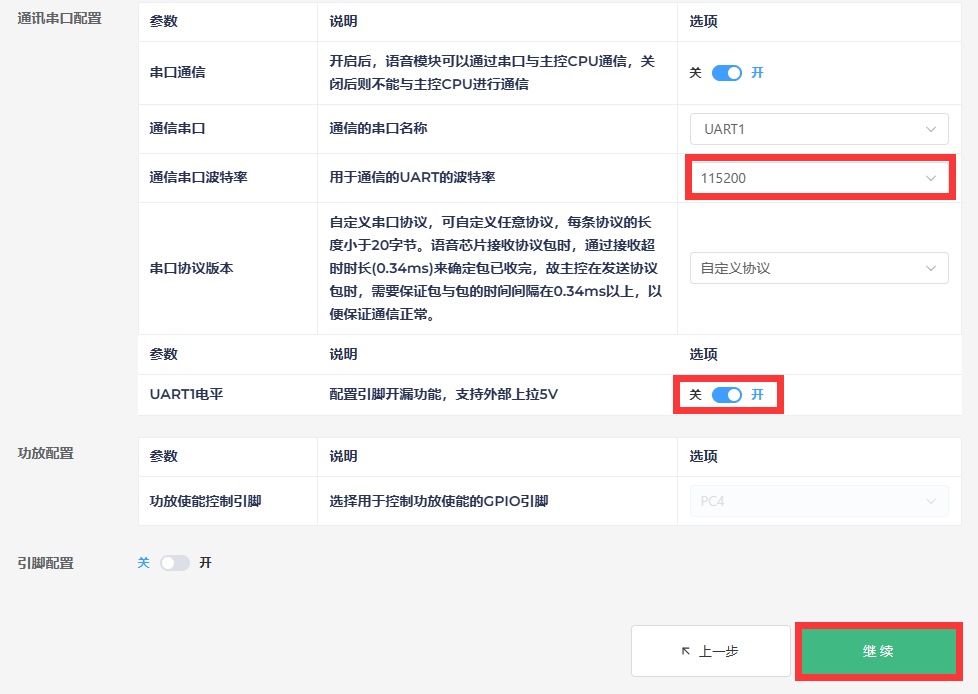Toggle the 串口通信 switch
Viewport: 978px width, 694px height.
click(x=727, y=73)
